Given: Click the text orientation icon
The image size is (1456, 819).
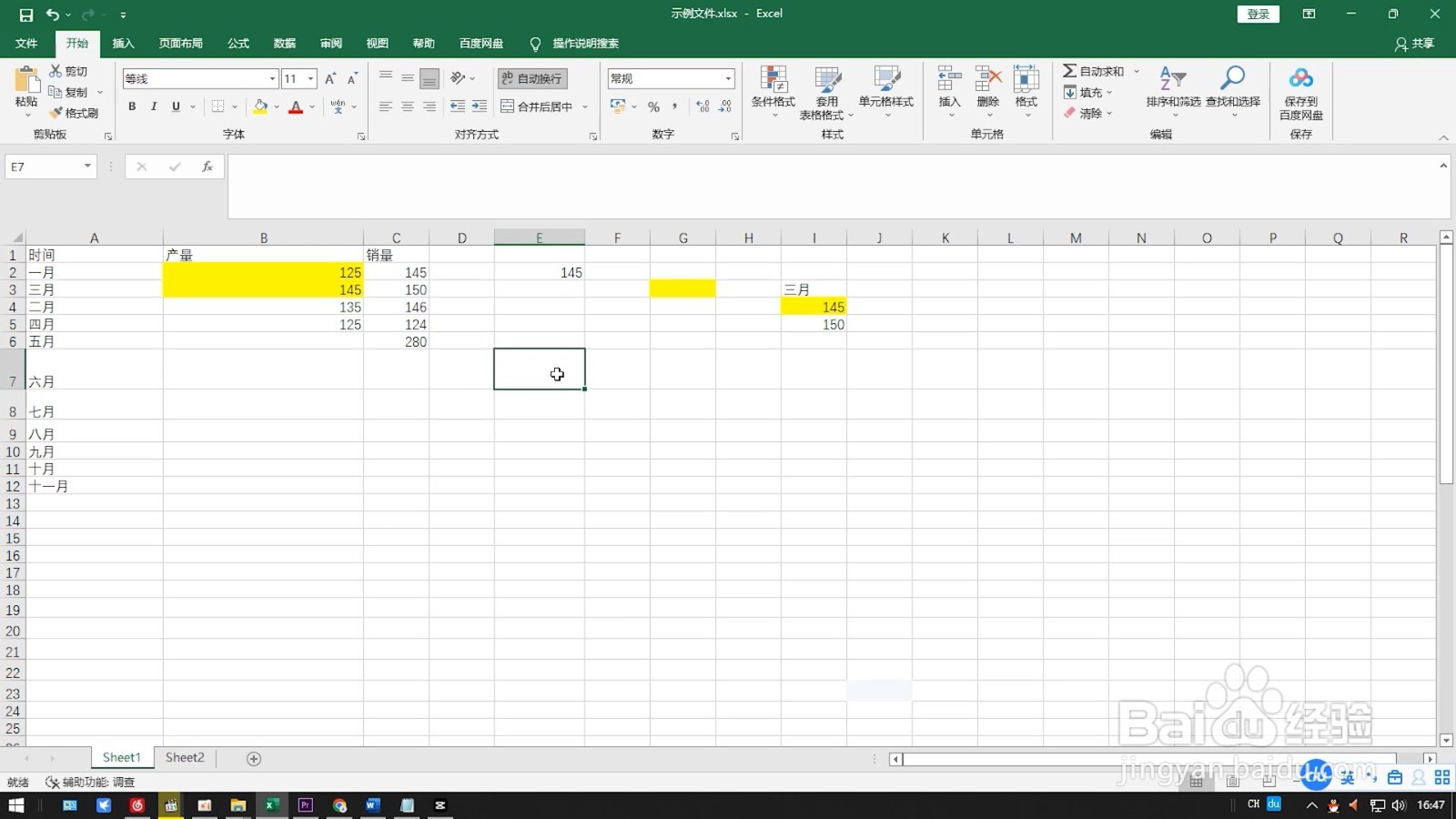Looking at the screenshot, I should click(x=459, y=78).
